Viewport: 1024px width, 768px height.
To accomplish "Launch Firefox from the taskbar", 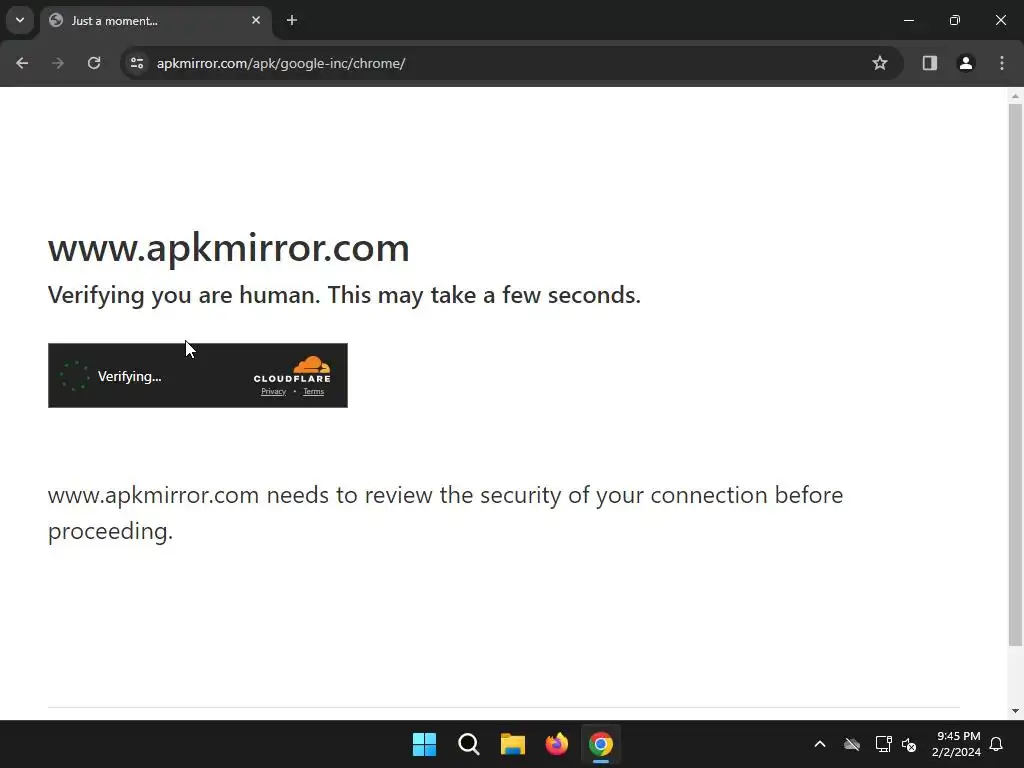I will pyautogui.click(x=556, y=744).
